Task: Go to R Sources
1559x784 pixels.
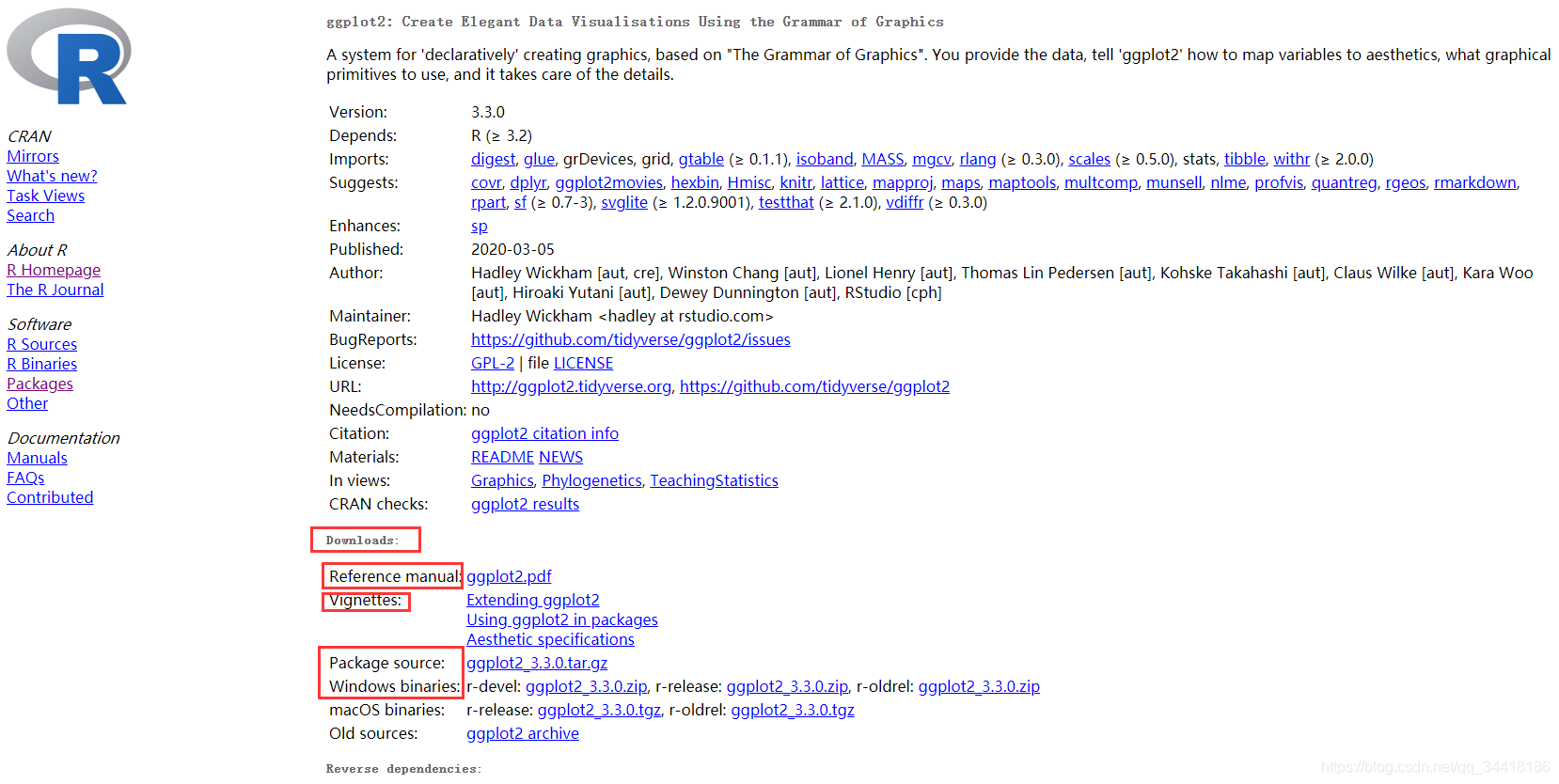Action: [x=42, y=344]
